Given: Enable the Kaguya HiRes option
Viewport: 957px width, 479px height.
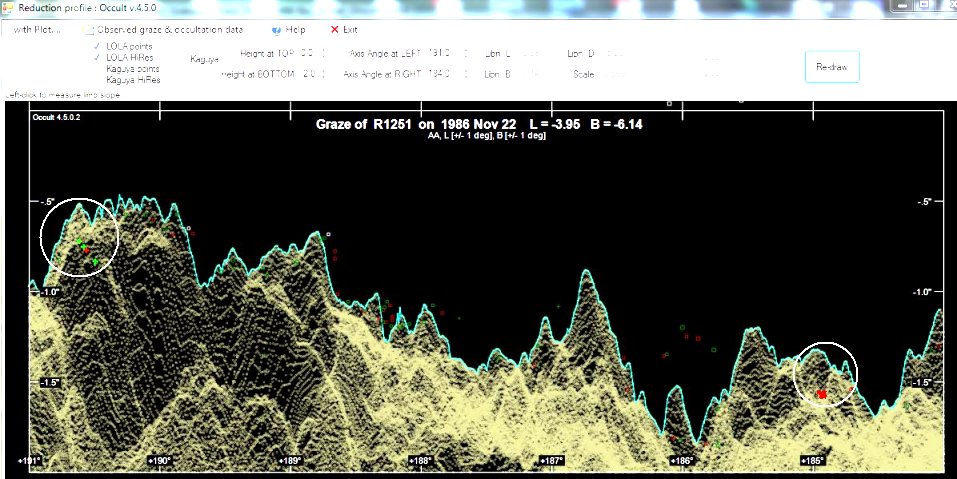Looking at the screenshot, I should [132, 80].
